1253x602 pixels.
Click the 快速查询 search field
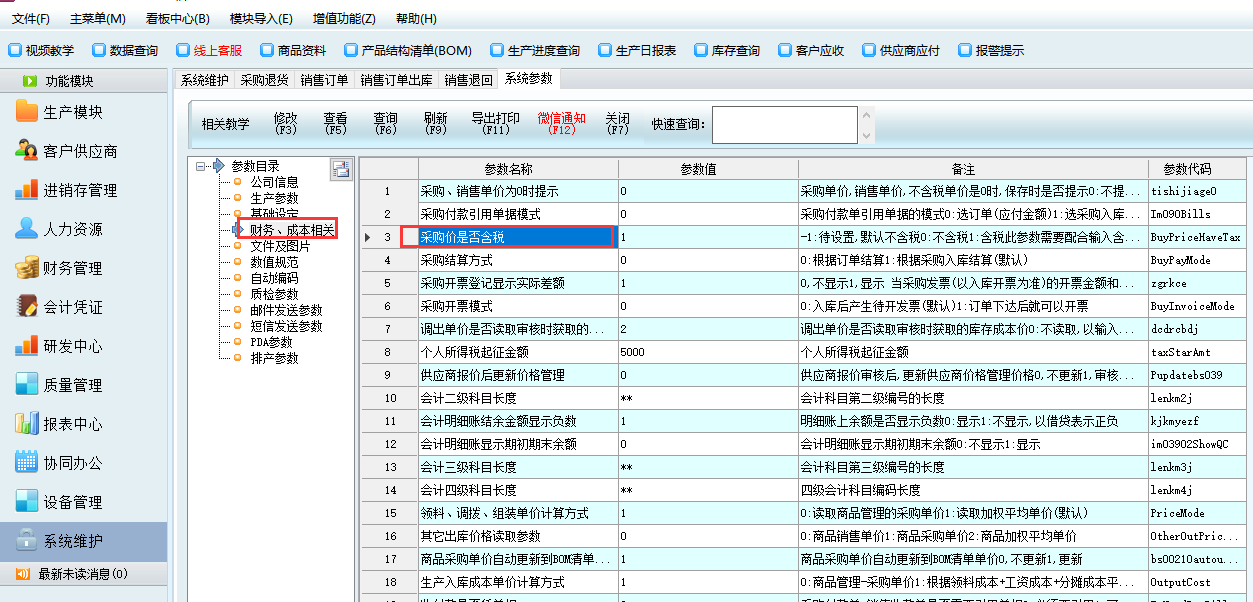point(784,125)
